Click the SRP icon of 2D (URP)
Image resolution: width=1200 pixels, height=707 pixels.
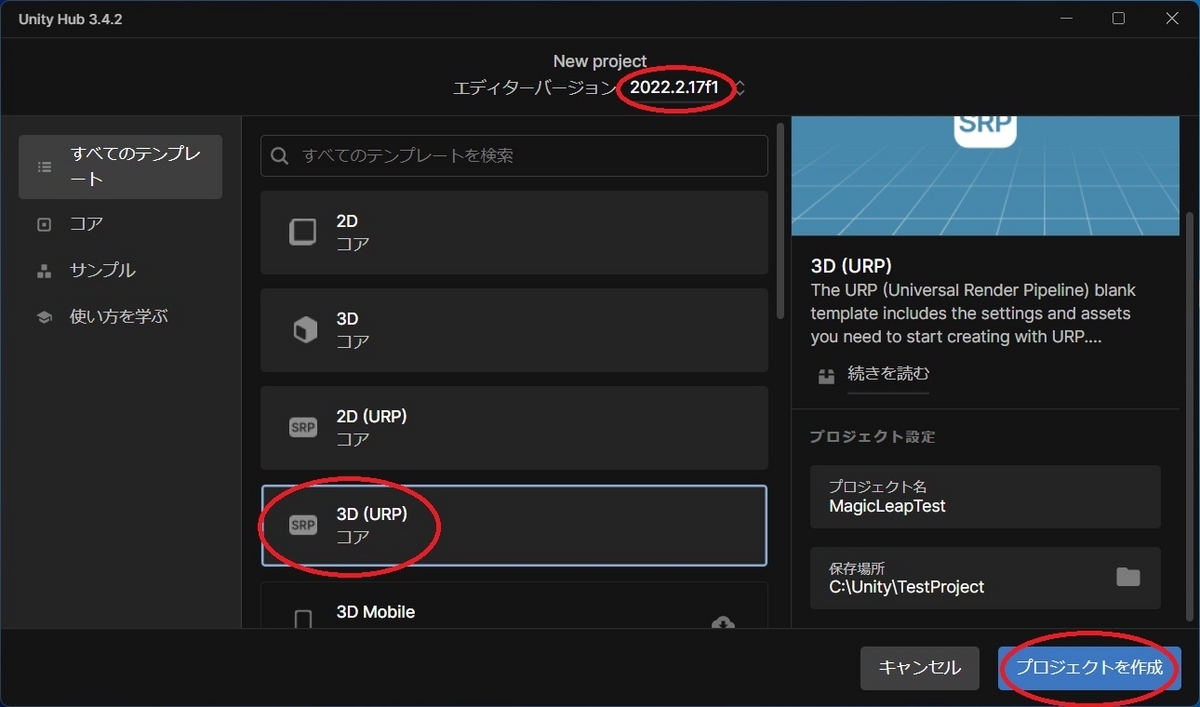303,428
